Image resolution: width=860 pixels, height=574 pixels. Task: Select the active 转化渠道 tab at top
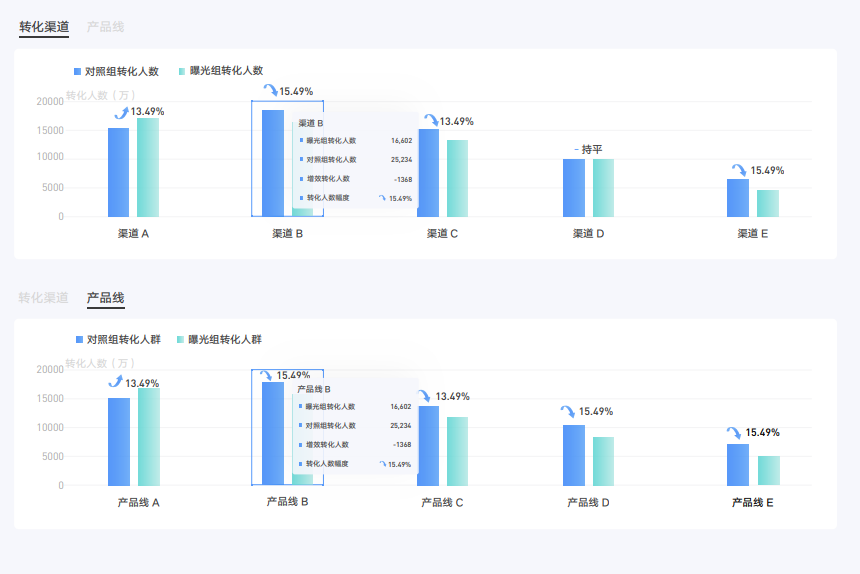point(44,27)
